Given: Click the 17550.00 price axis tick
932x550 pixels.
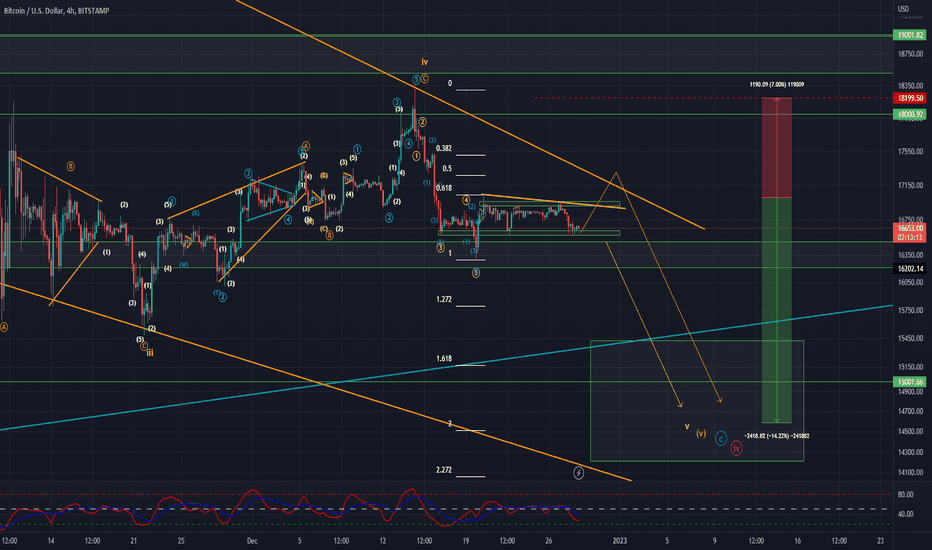Looking at the screenshot, I should point(910,152).
